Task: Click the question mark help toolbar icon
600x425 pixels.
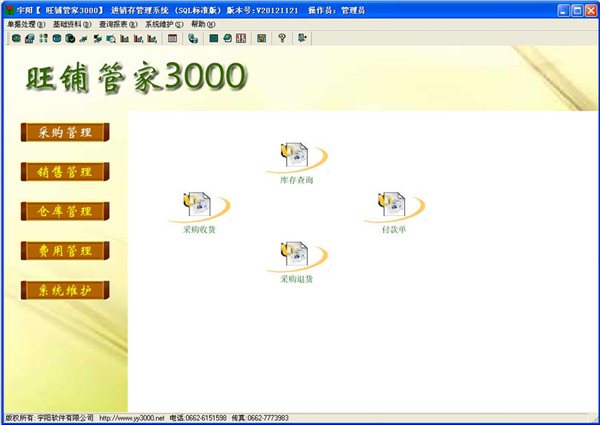Action: pos(282,38)
